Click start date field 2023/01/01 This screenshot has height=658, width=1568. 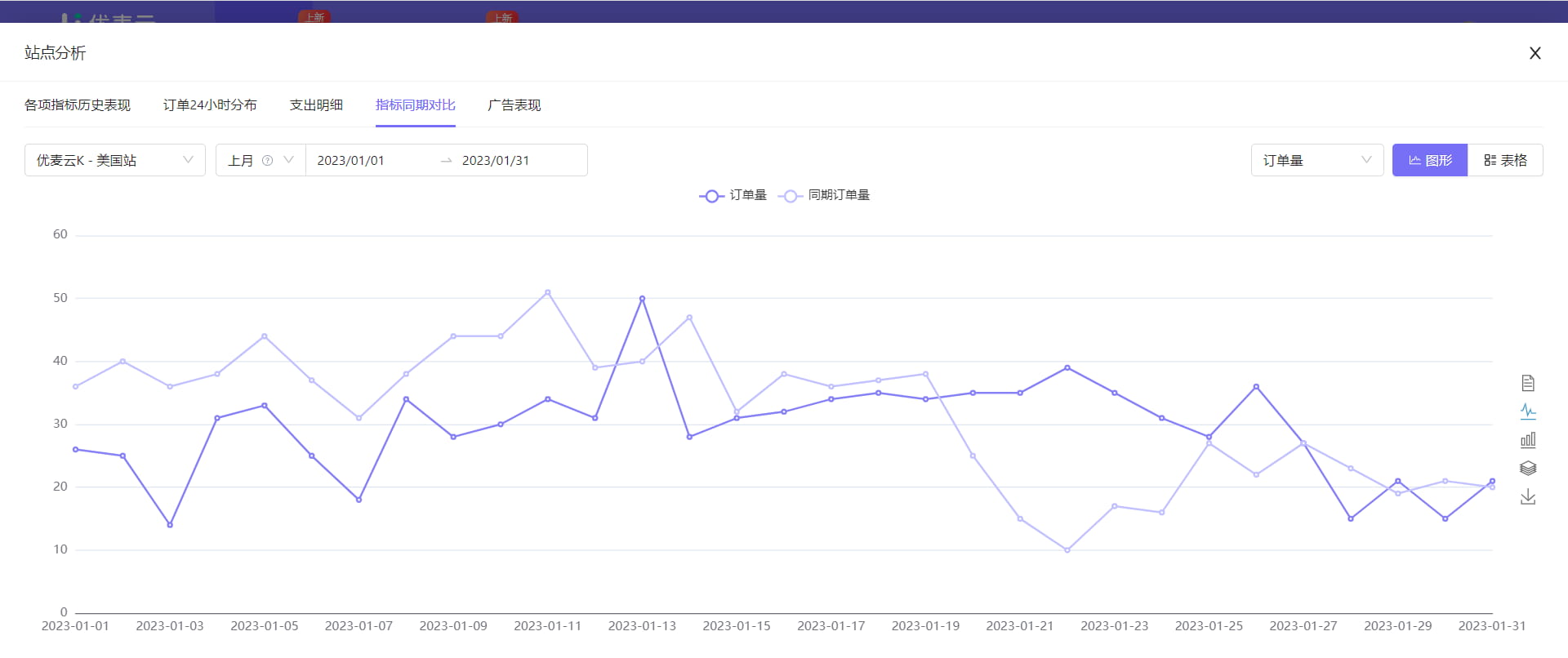(x=351, y=161)
